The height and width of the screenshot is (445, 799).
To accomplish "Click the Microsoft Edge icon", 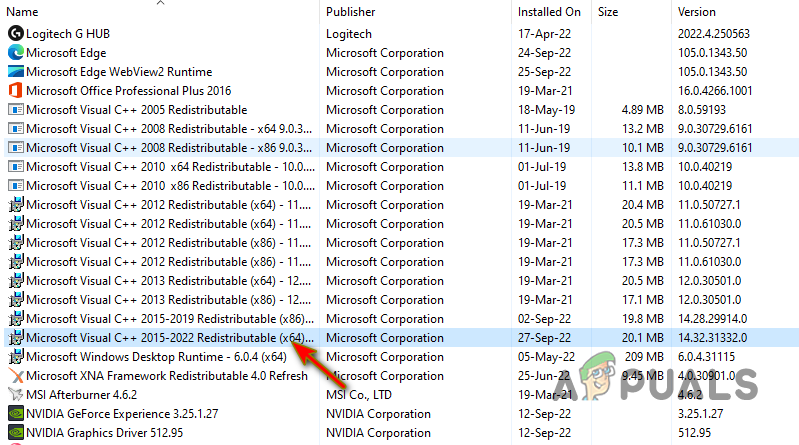I will [x=16, y=53].
